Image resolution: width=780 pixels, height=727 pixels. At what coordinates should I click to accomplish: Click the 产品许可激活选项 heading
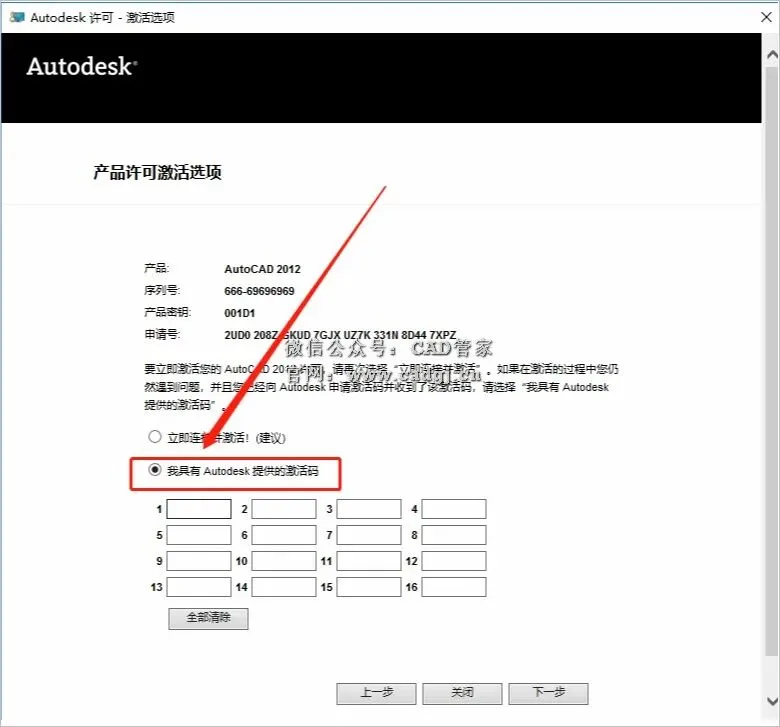coord(158,172)
